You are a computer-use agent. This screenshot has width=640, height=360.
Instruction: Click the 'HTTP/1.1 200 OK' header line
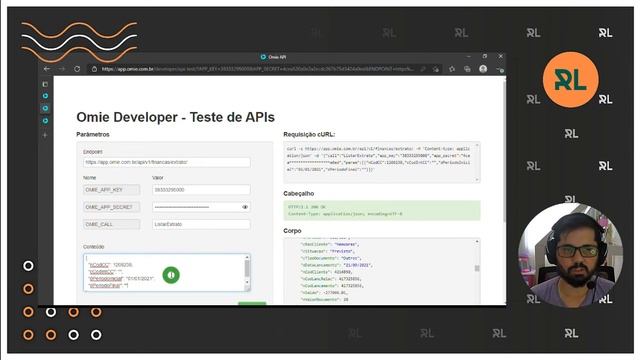tap(307, 207)
